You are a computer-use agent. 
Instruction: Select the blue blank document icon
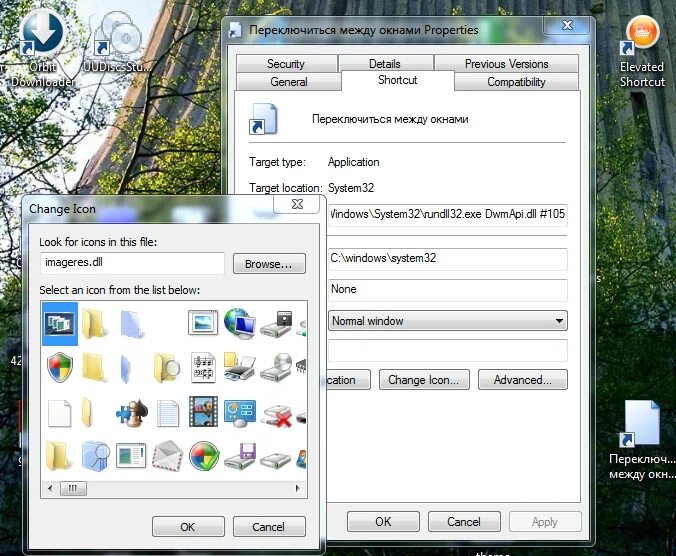pos(131,324)
